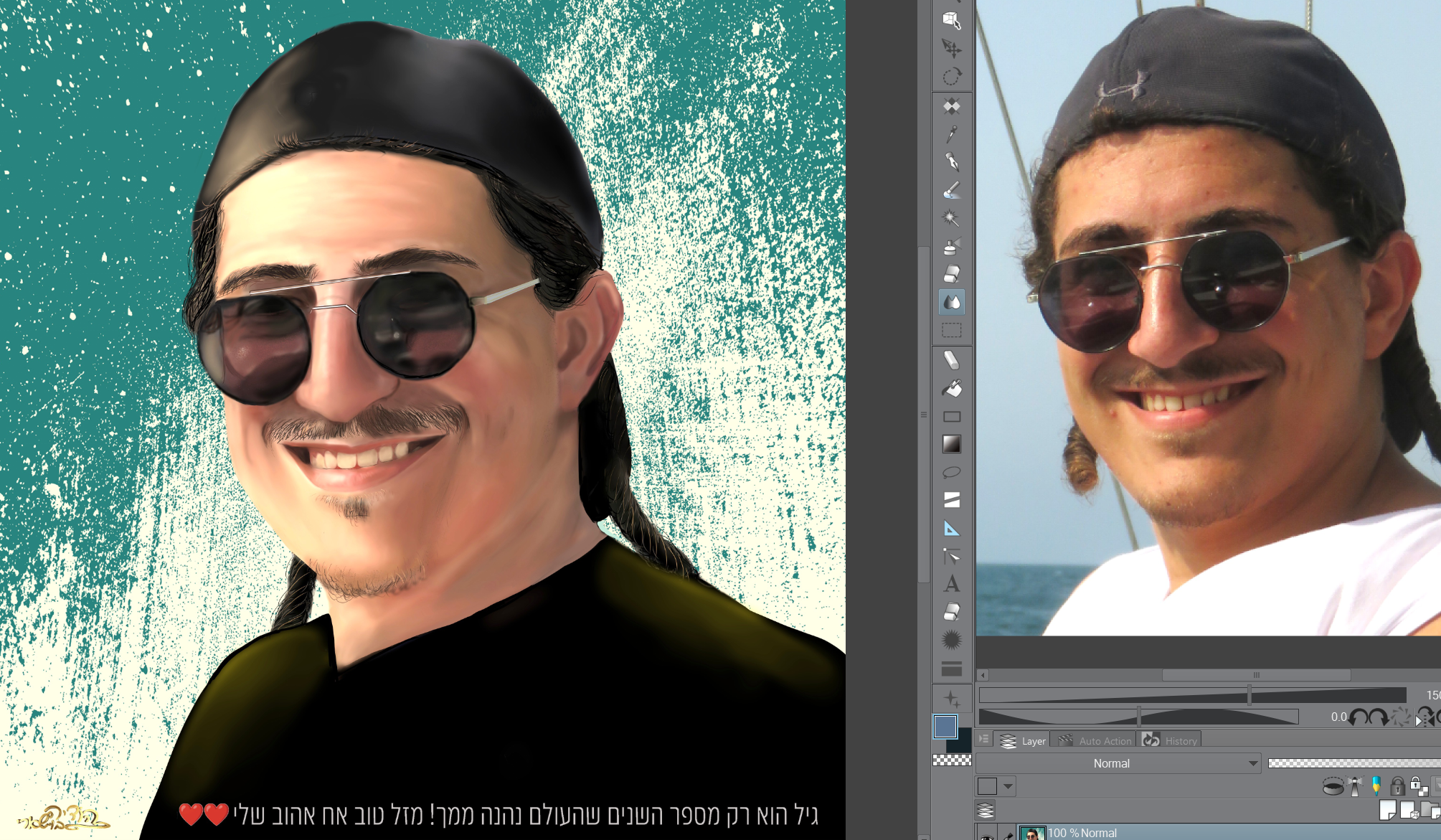Select the Blend tool in the toolbar
The image size is (1441, 840).
tap(951, 303)
